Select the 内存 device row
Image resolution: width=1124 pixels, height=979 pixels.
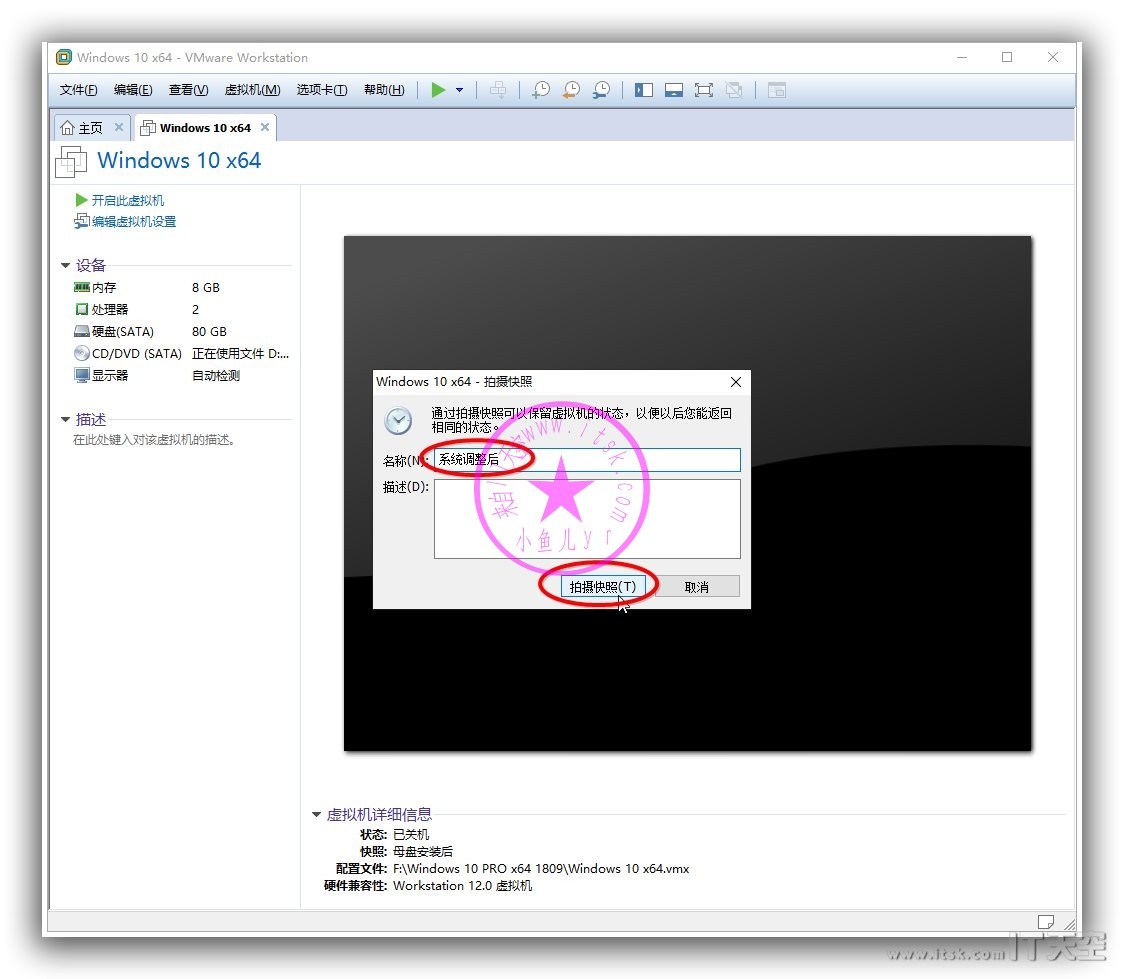coord(181,287)
